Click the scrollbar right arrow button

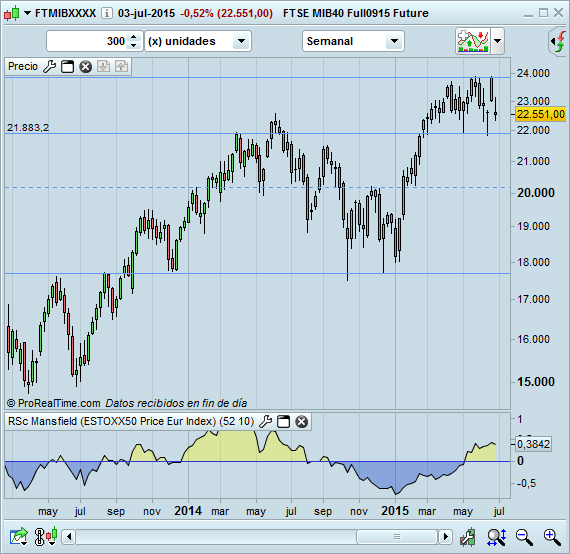coord(445,537)
